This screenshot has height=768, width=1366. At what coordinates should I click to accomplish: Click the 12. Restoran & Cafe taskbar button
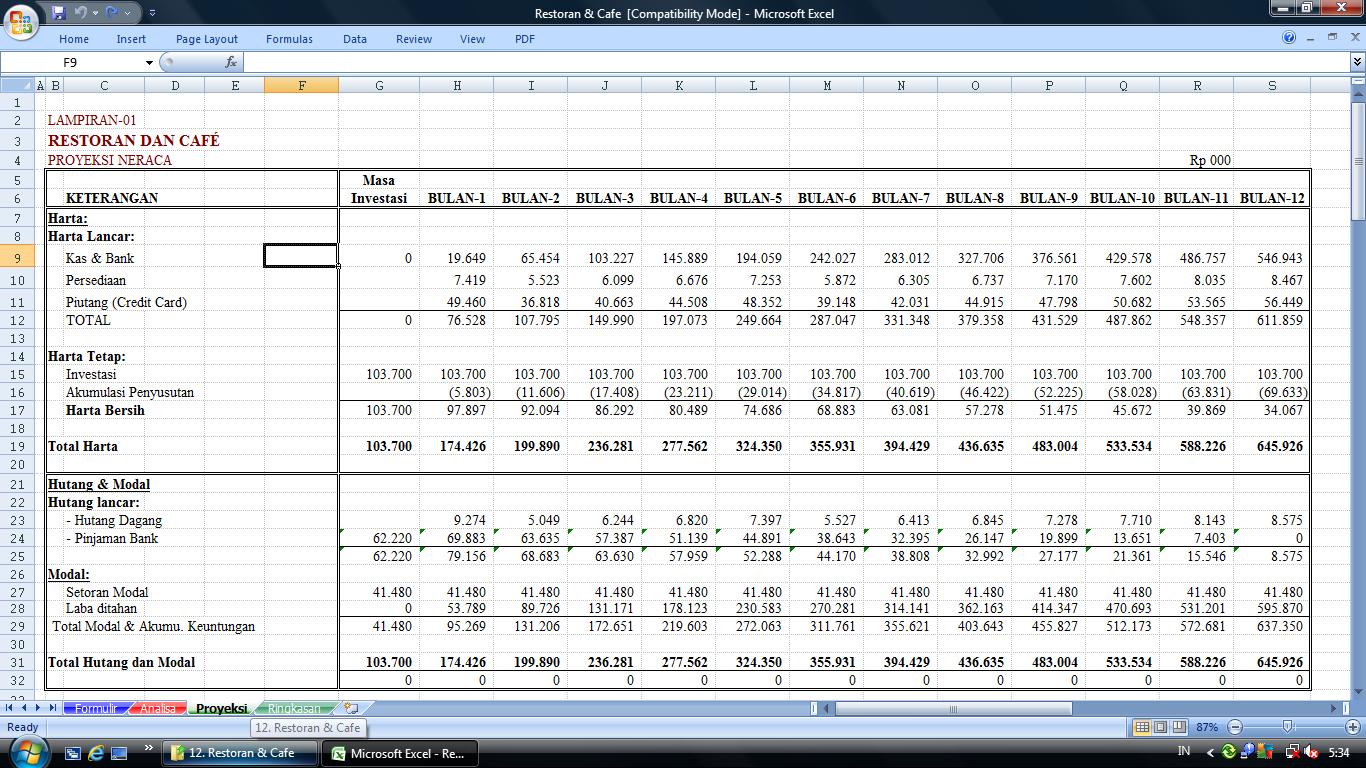coord(240,752)
